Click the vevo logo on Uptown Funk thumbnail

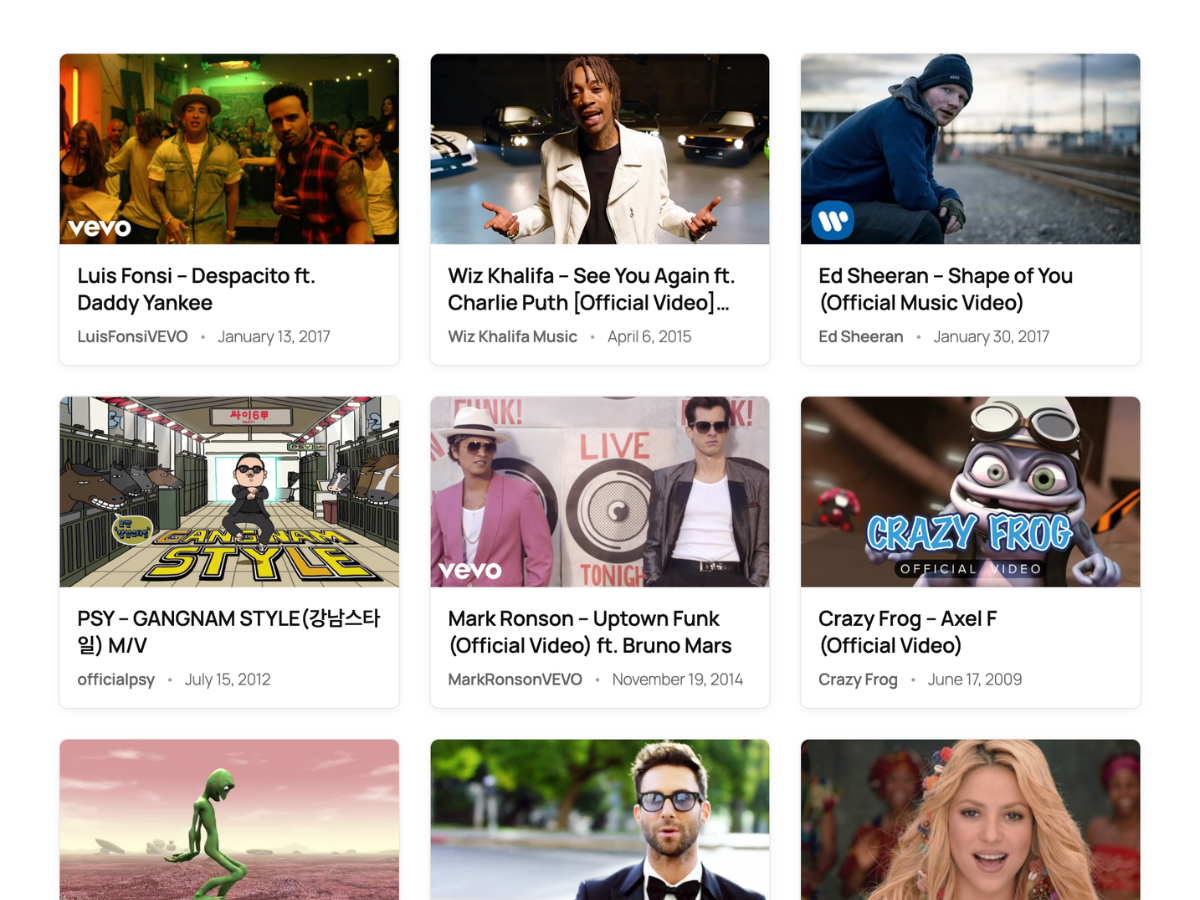tap(470, 571)
